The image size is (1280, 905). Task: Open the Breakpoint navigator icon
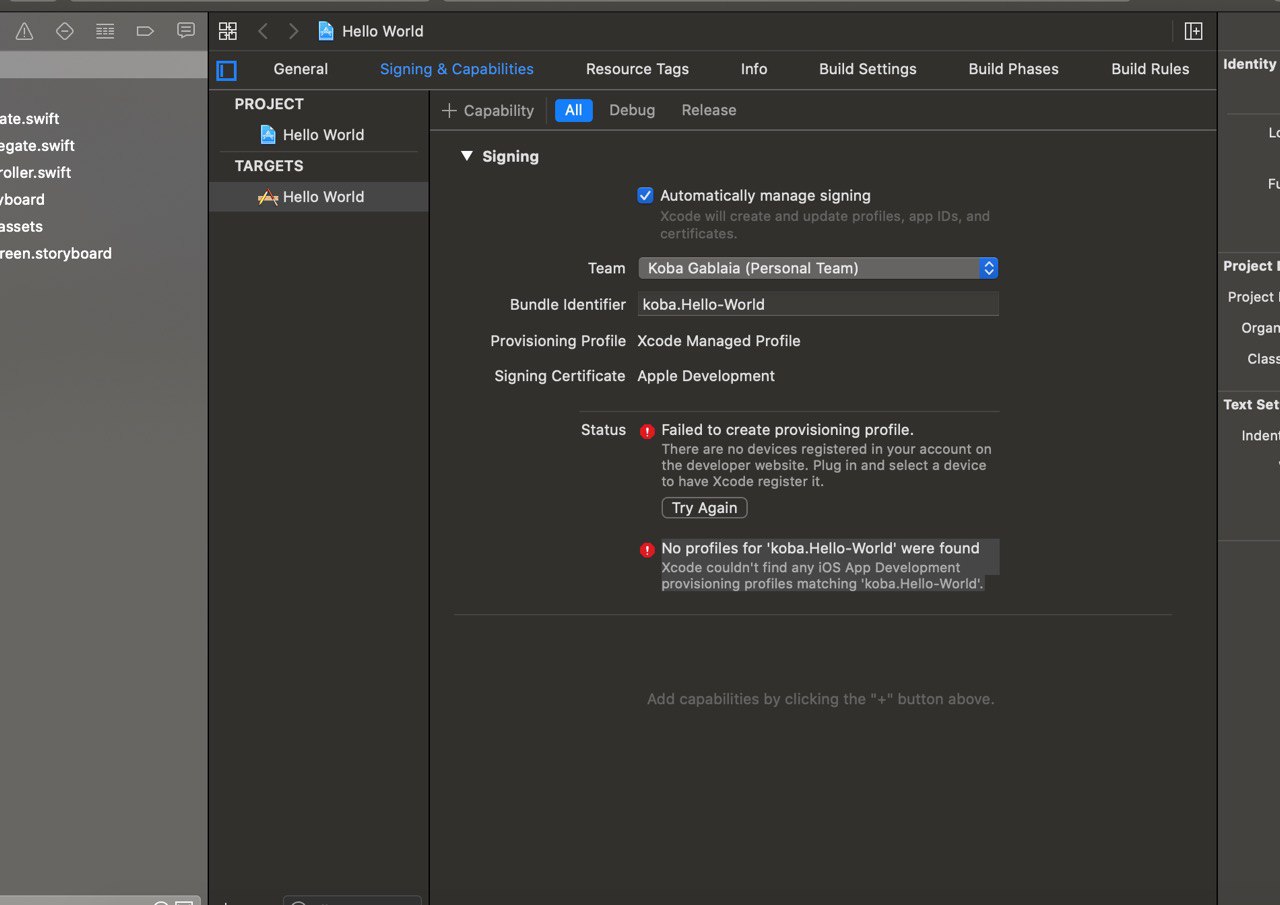click(x=145, y=31)
